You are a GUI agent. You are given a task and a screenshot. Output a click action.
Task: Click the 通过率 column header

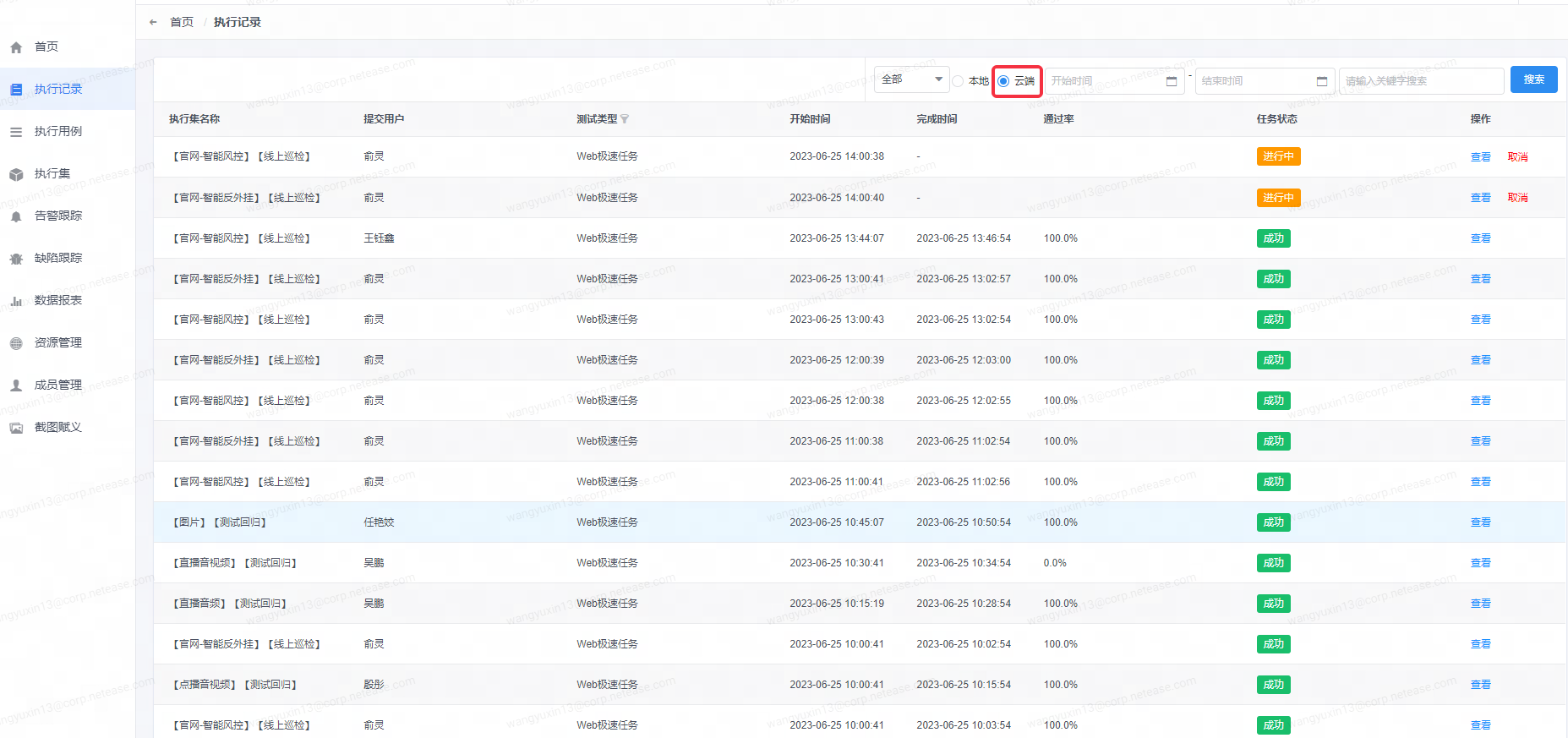(1059, 119)
